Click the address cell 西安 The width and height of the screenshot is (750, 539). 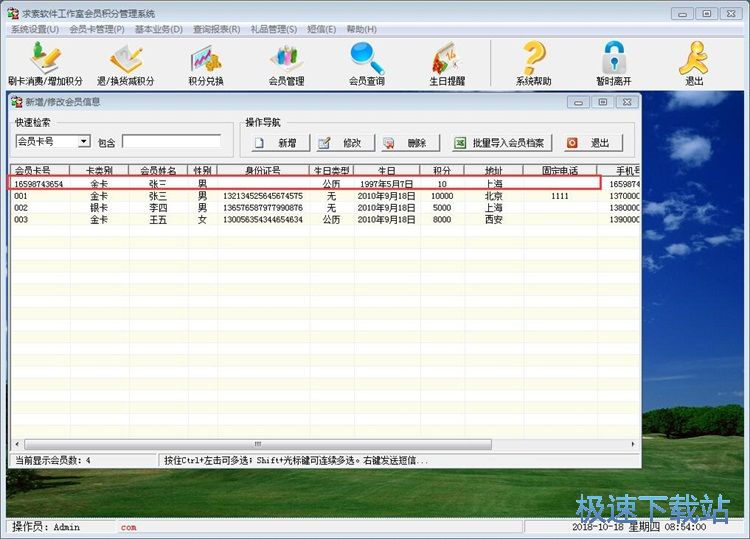(494, 220)
